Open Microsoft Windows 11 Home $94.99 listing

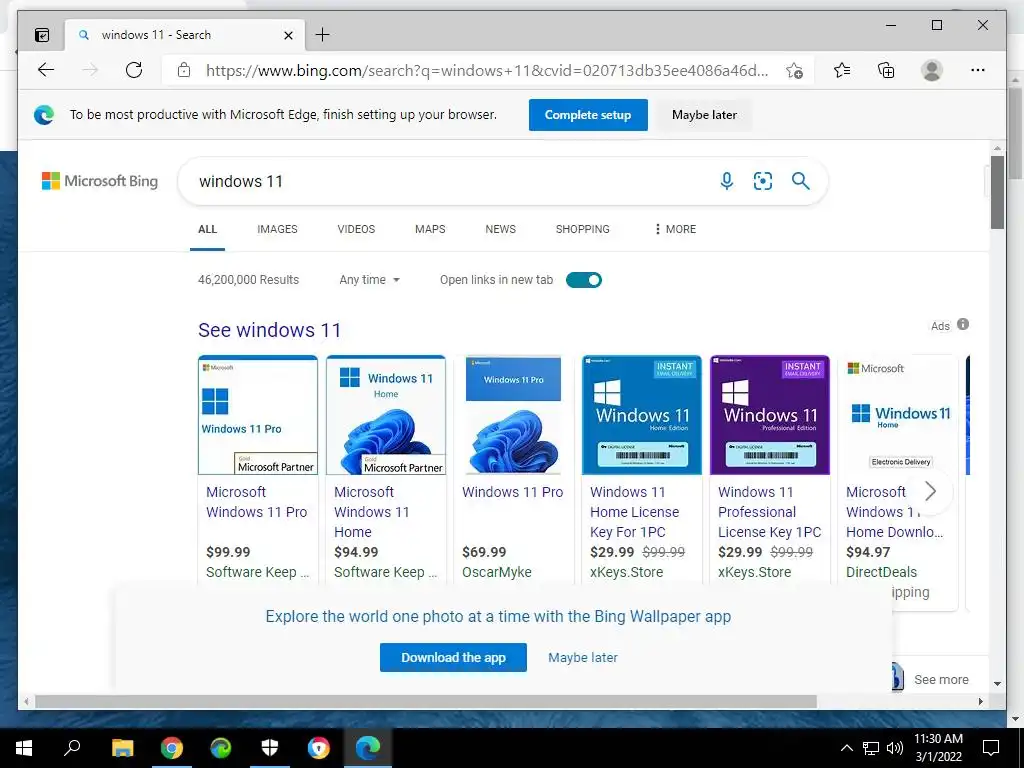pyautogui.click(x=372, y=512)
